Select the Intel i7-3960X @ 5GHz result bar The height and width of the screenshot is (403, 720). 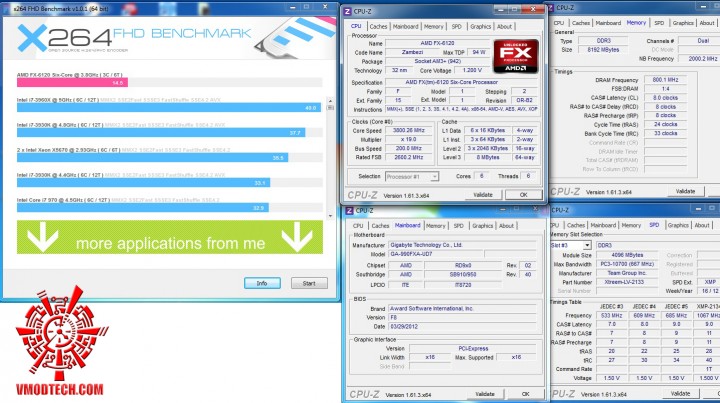[169, 107]
